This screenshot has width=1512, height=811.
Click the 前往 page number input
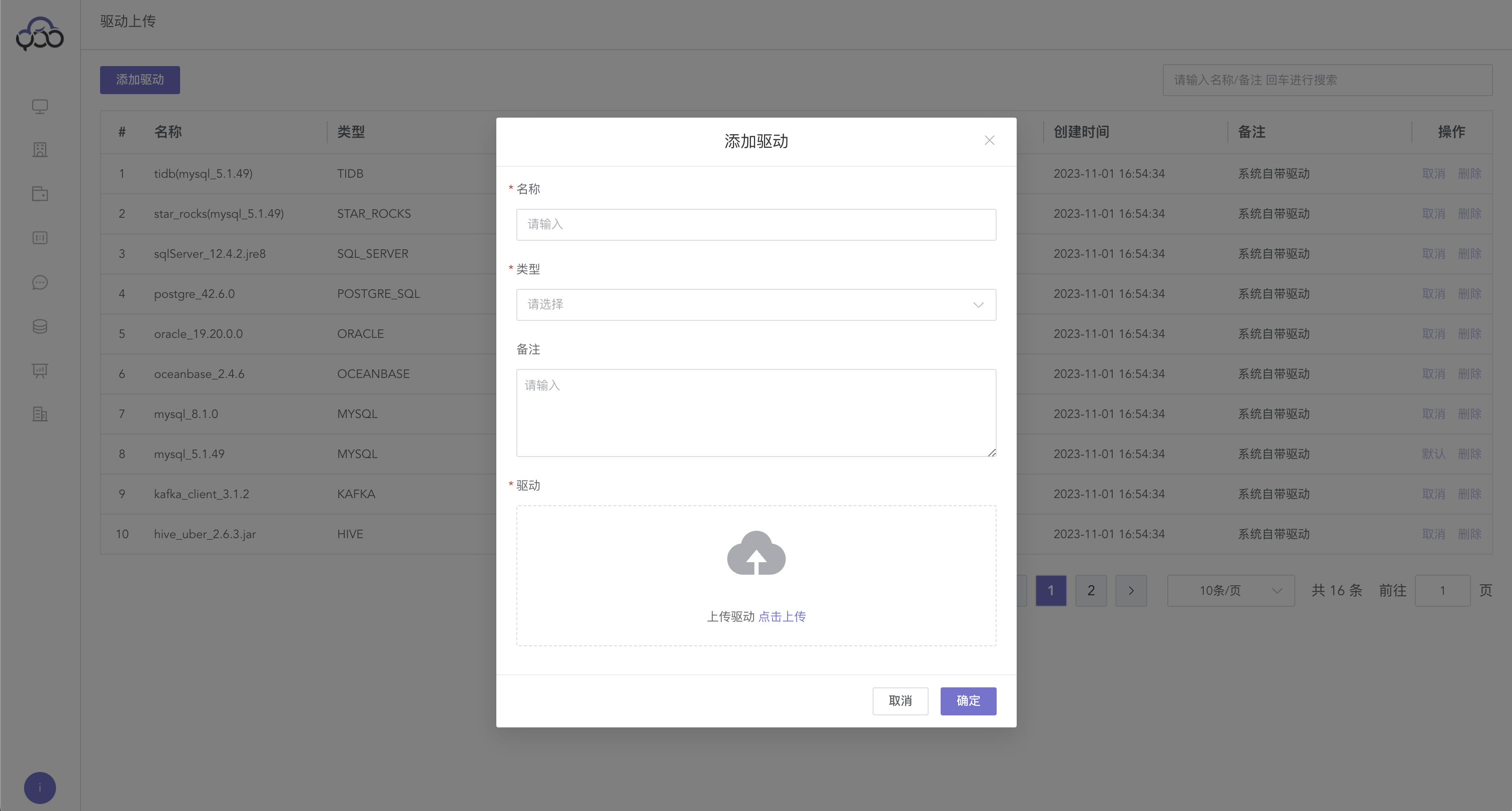(x=1443, y=590)
